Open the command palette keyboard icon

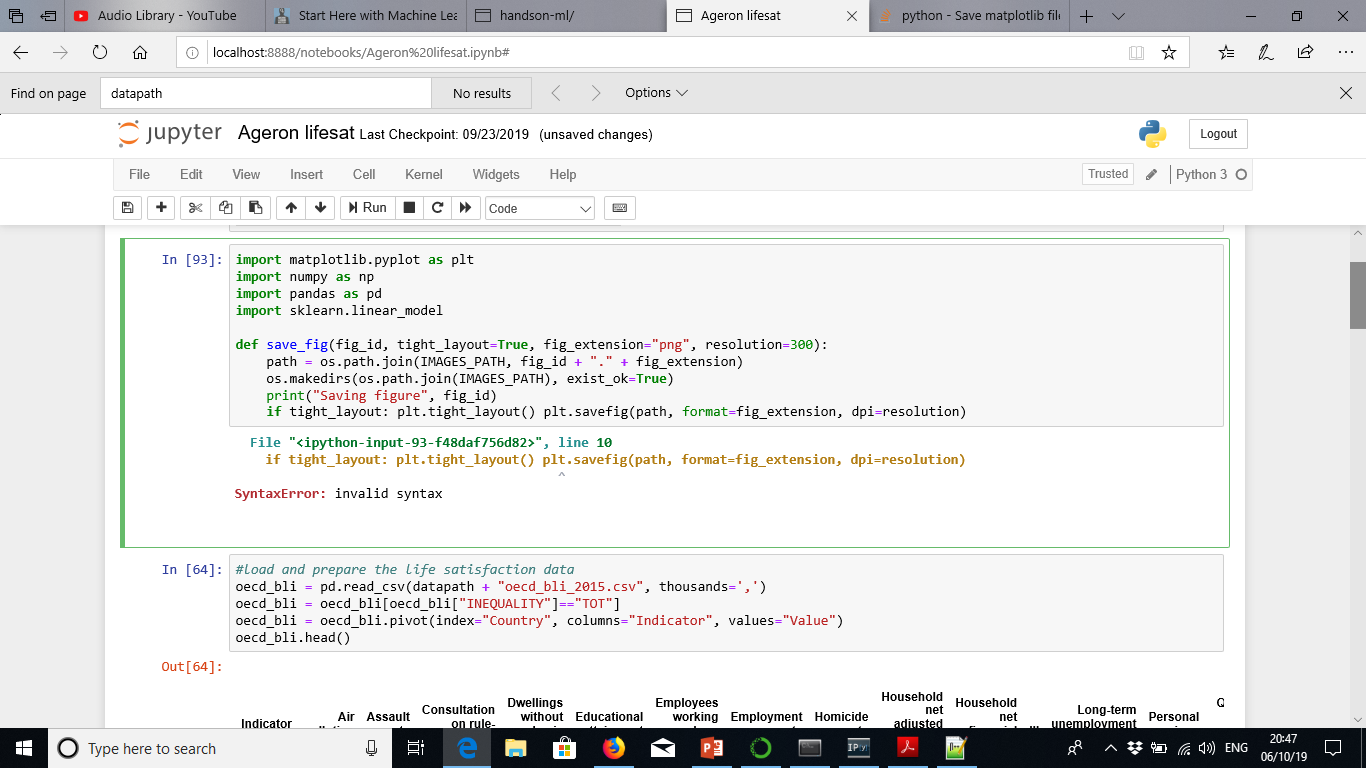coord(619,208)
